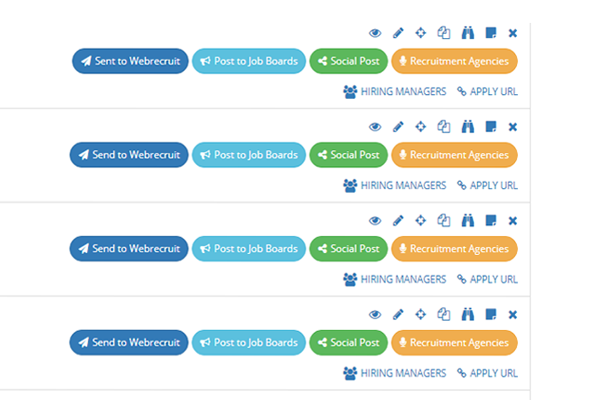Click the 'Apply URL' link in the second row

487,186
